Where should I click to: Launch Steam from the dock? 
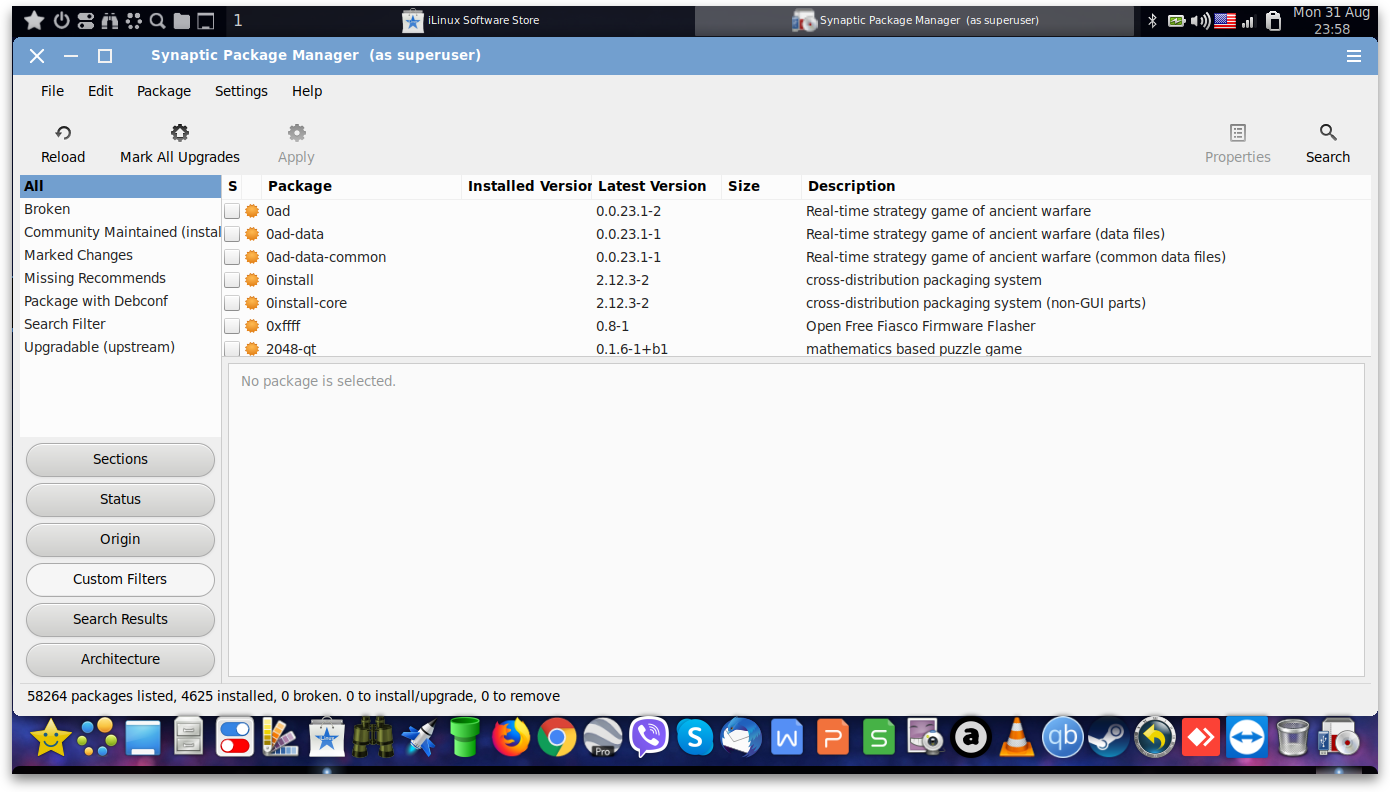(x=1108, y=738)
